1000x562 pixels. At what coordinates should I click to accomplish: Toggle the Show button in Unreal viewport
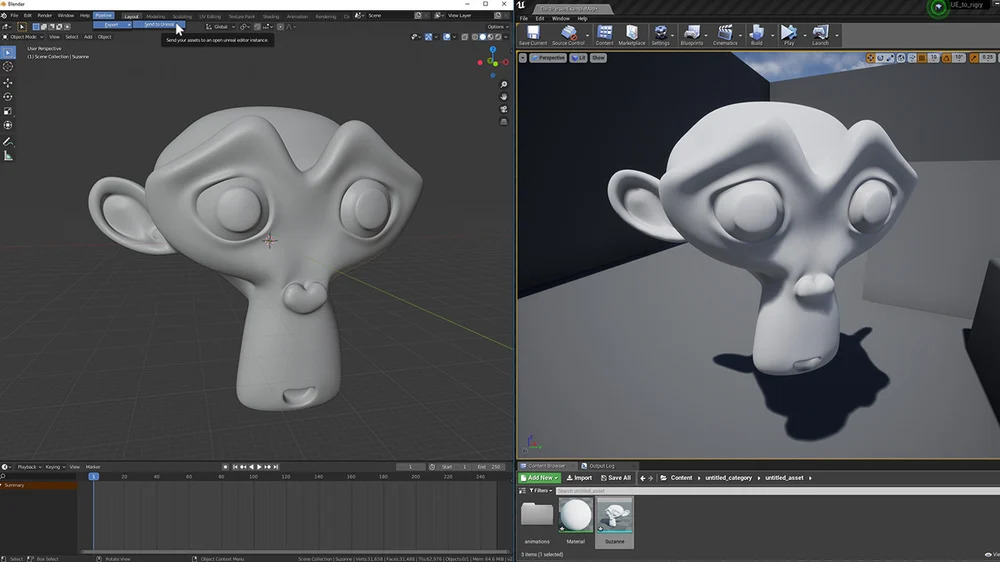[598, 58]
